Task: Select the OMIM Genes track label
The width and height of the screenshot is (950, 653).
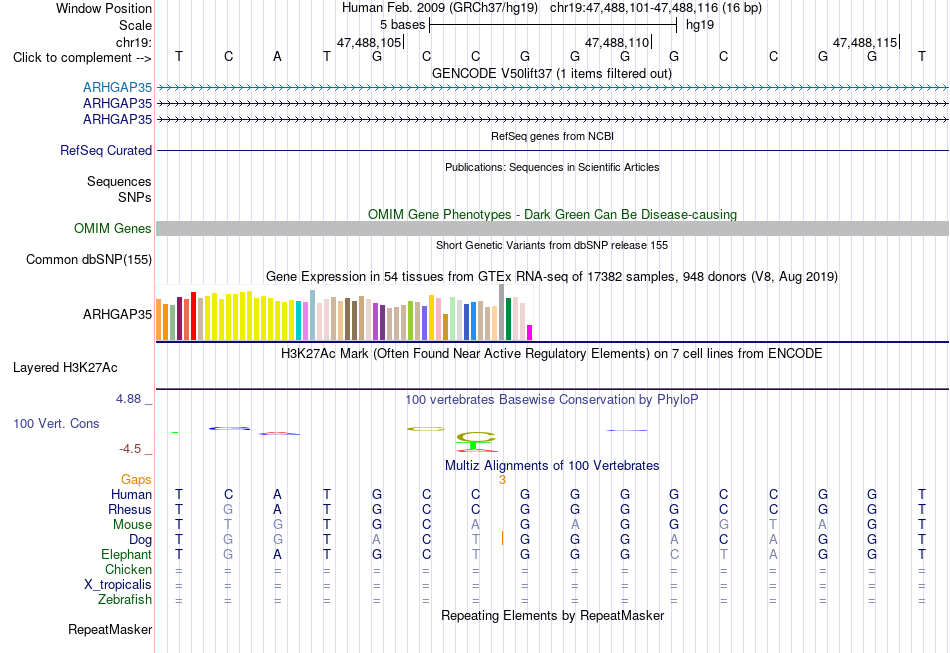Action: point(113,228)
